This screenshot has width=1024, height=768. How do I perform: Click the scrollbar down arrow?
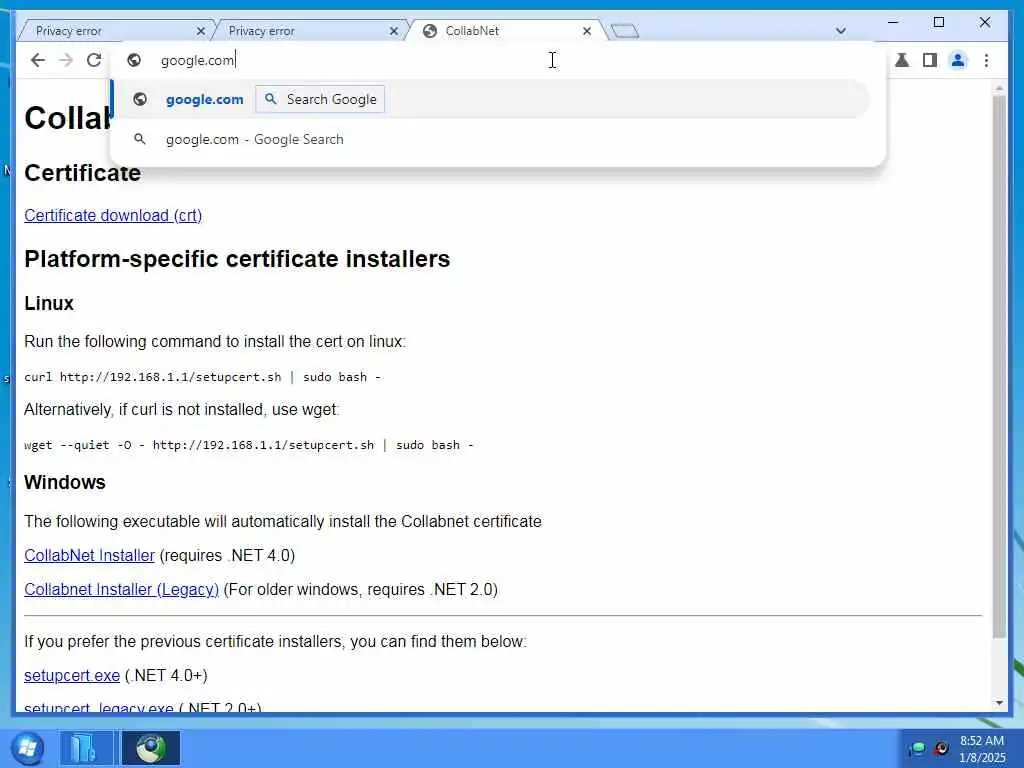point(999,703)
